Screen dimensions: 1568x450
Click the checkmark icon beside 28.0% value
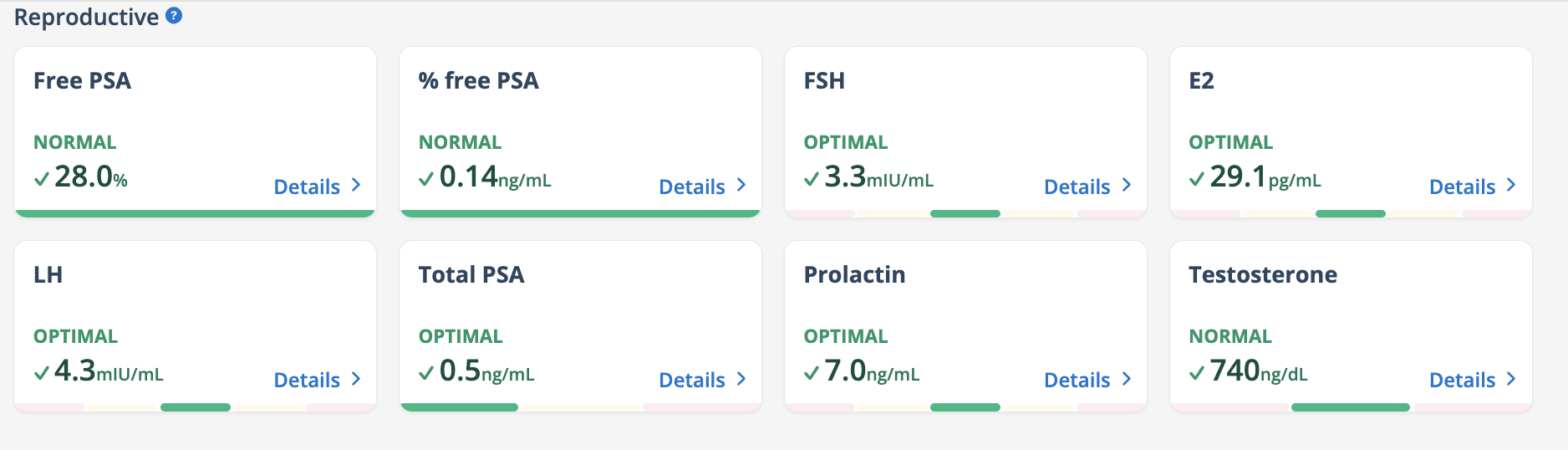(x=42, y=179)
